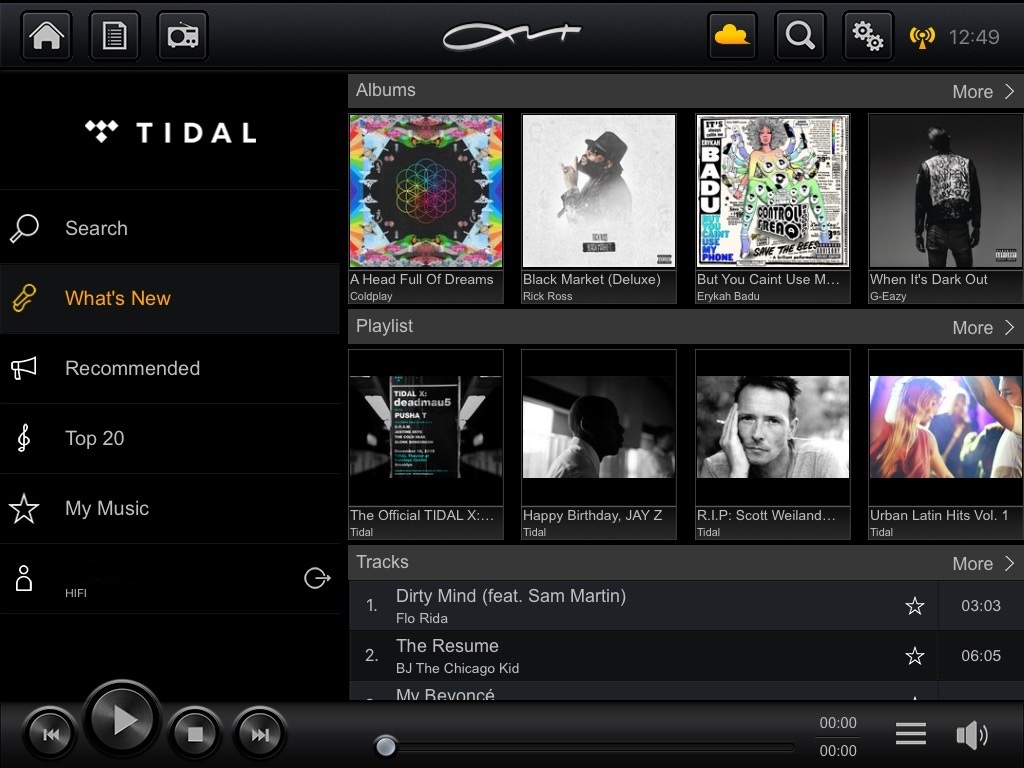Open When It's Dark Out album cover
This screenshot has width=1024, height=768.
945,191
